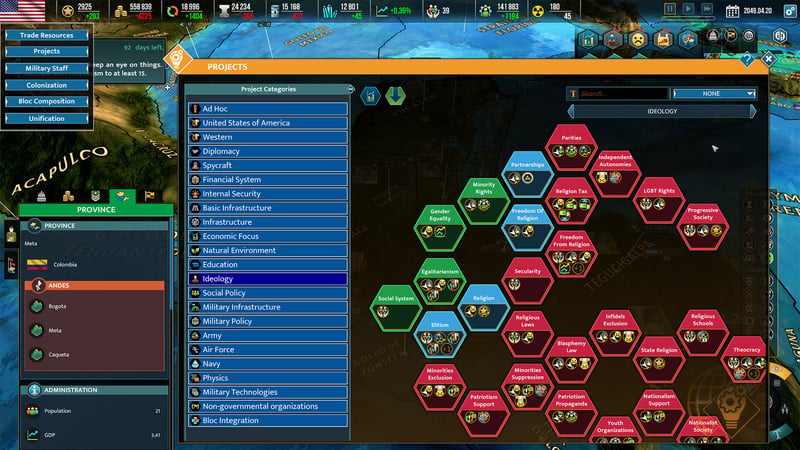Select the LGBT Rights project hexagon
Viewport: 800px width, 450px height.
pos(659,201)
